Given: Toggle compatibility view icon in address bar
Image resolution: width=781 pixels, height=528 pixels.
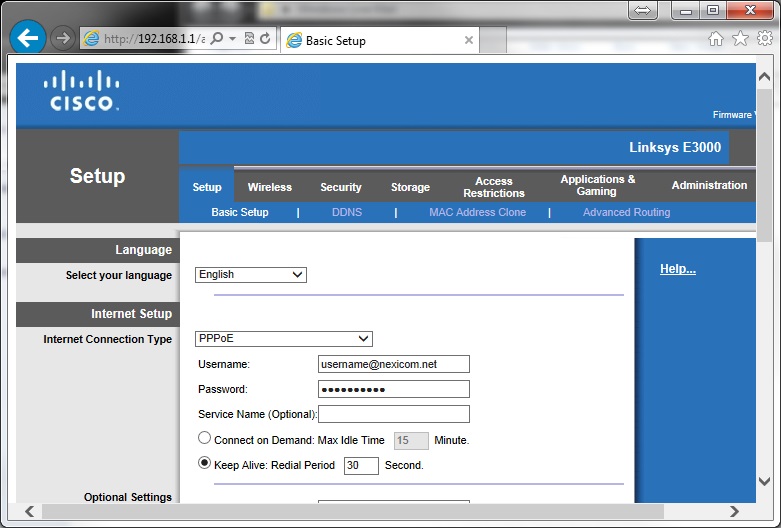Looking at the screenshot, I should (250, 38).
